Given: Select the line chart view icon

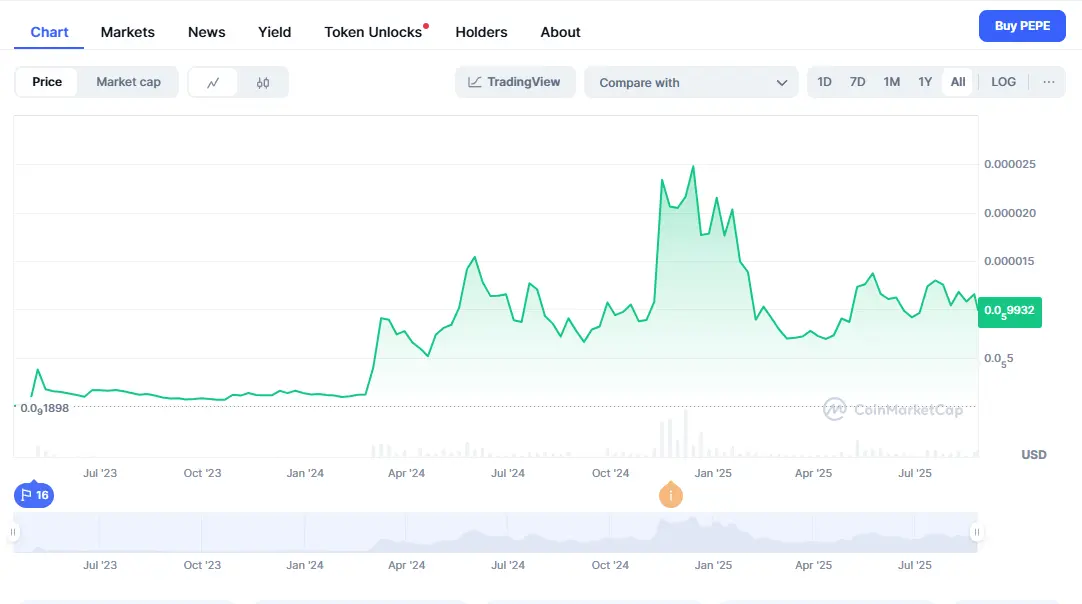Looking at the screenshot, I should coord(213,83).
